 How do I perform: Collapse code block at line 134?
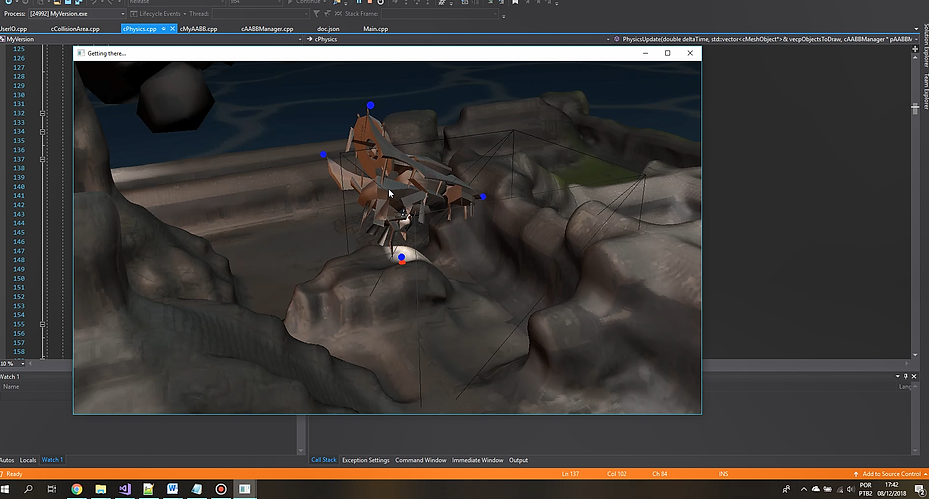(x=42, y=132)
